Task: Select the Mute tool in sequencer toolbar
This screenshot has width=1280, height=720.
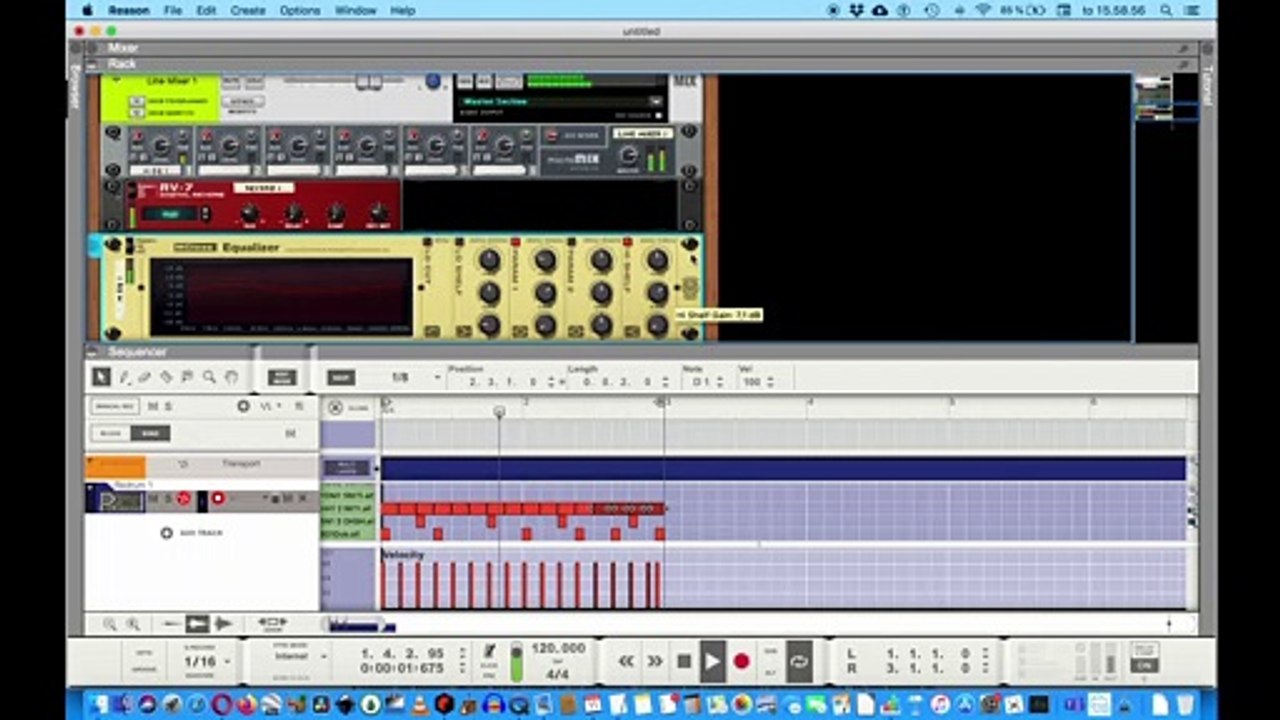Action: tap(187, 377)
